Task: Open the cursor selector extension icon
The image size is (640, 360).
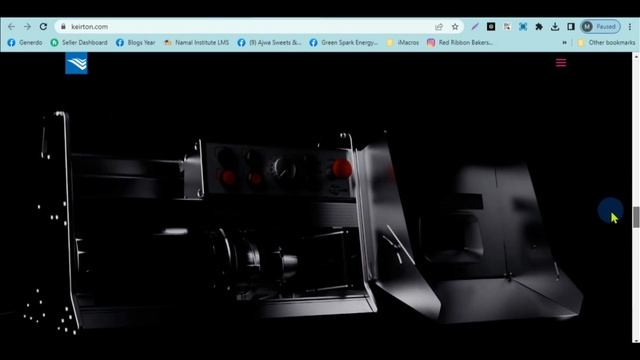Action: 507,27
